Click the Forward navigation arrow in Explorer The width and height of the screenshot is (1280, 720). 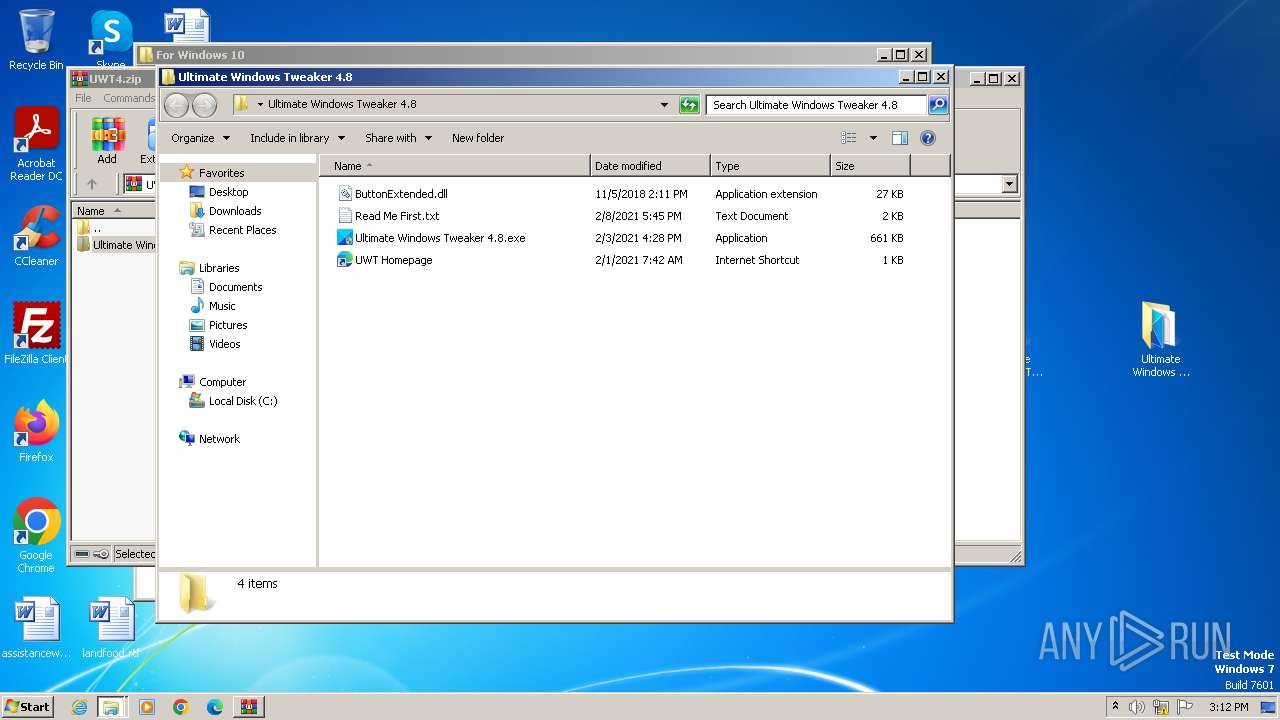[204, 105]
